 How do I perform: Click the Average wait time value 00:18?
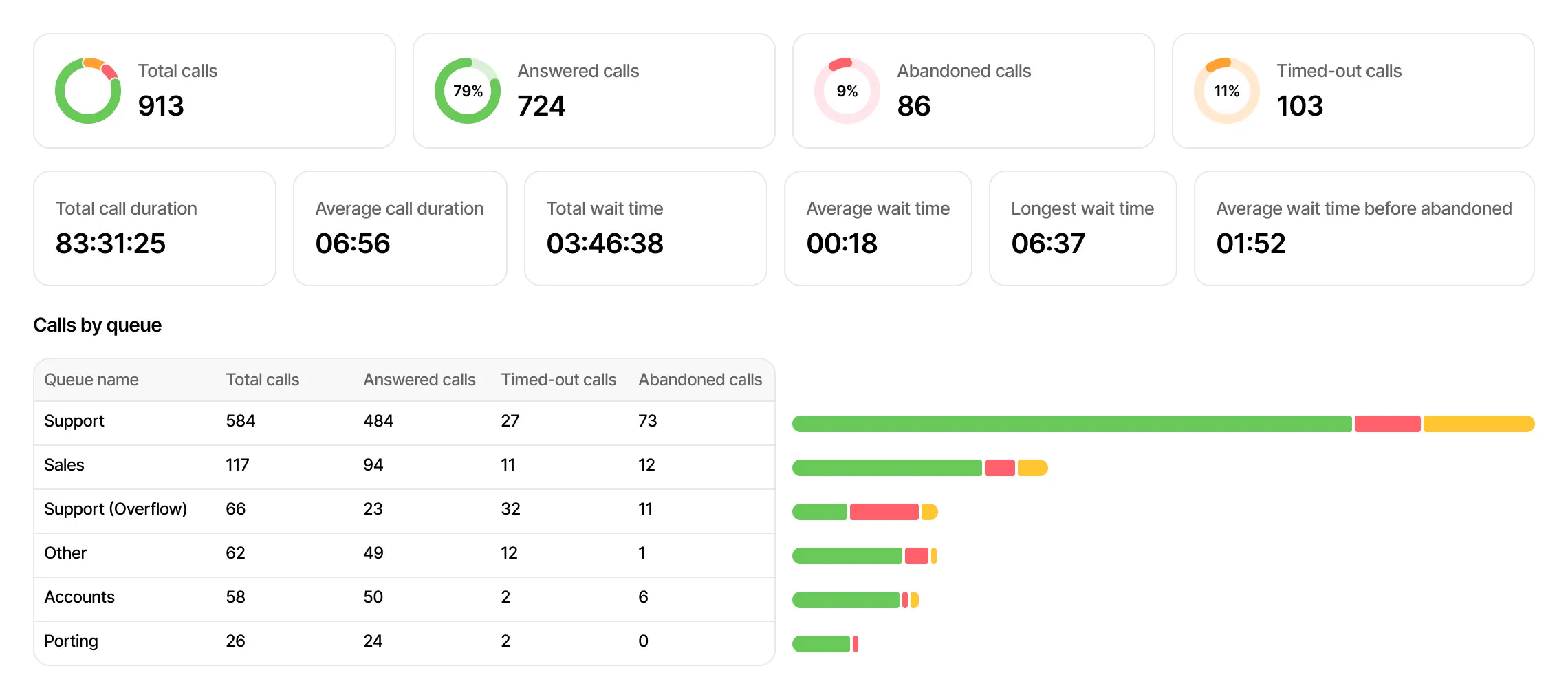click(842, 244)
